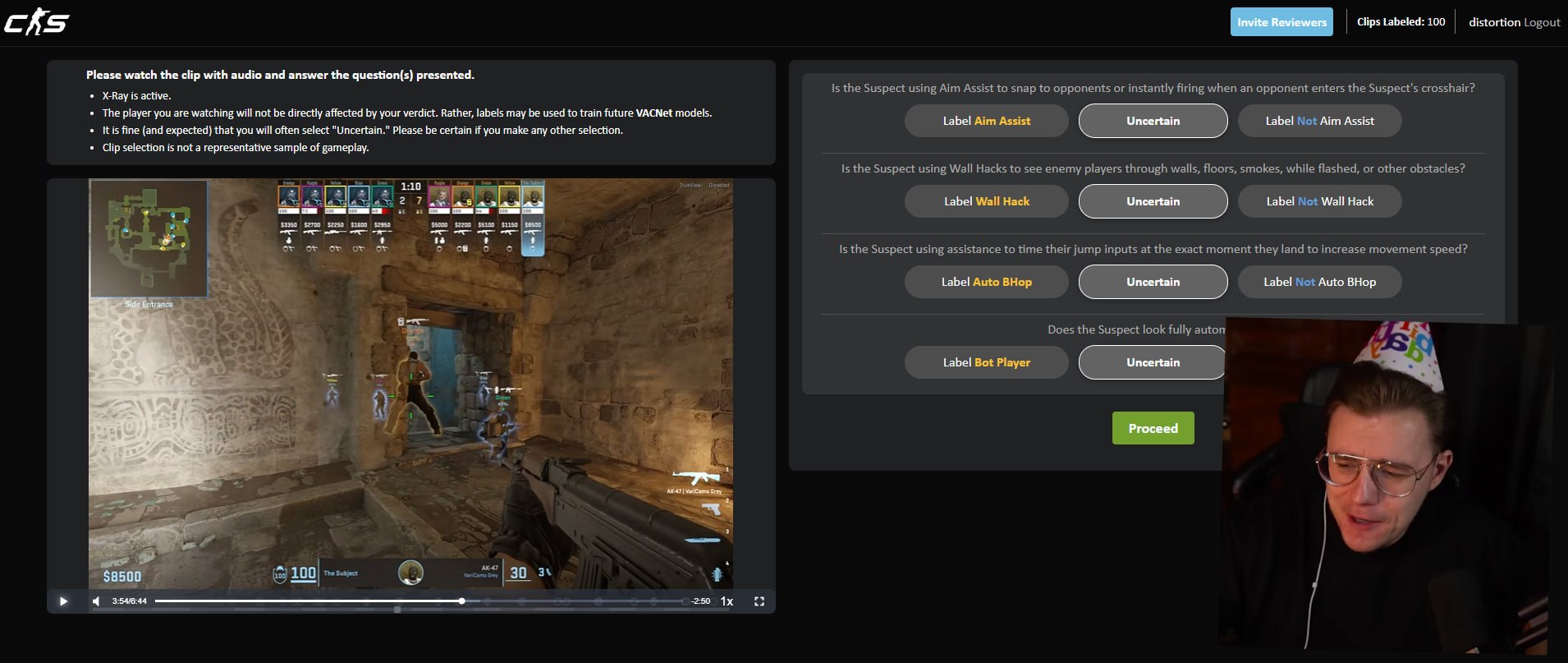Enter fullscreen for the clip video
This screenshot has width=1568, height=663.
pyautogui.click(x=759, y=601)
